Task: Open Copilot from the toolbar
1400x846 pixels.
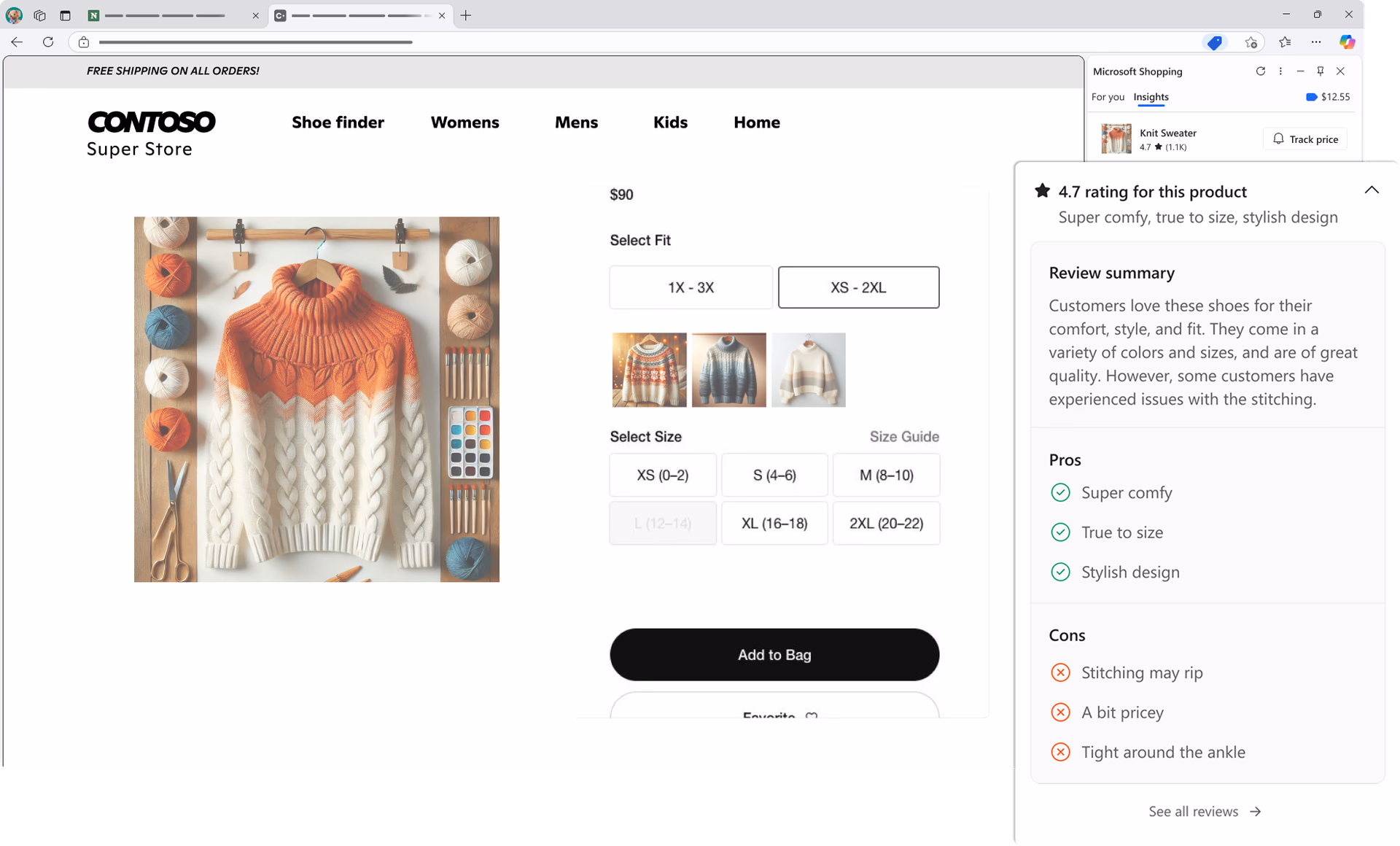Action: (x=1347, y=42)
